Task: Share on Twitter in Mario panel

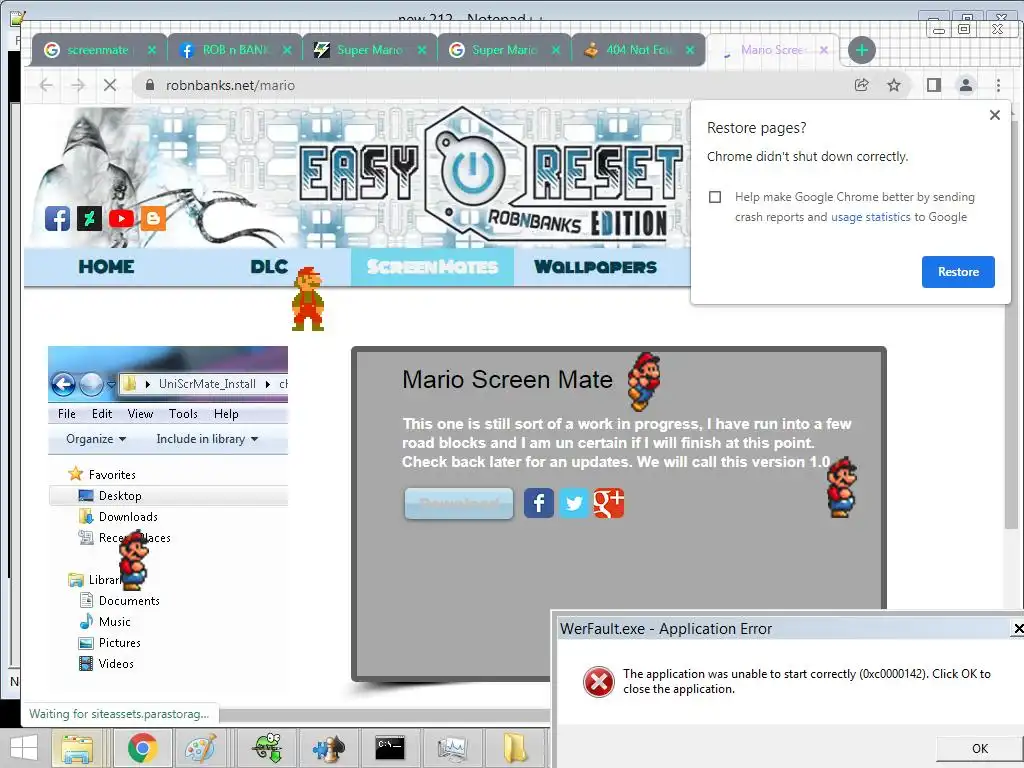Action: click(573, 504)
